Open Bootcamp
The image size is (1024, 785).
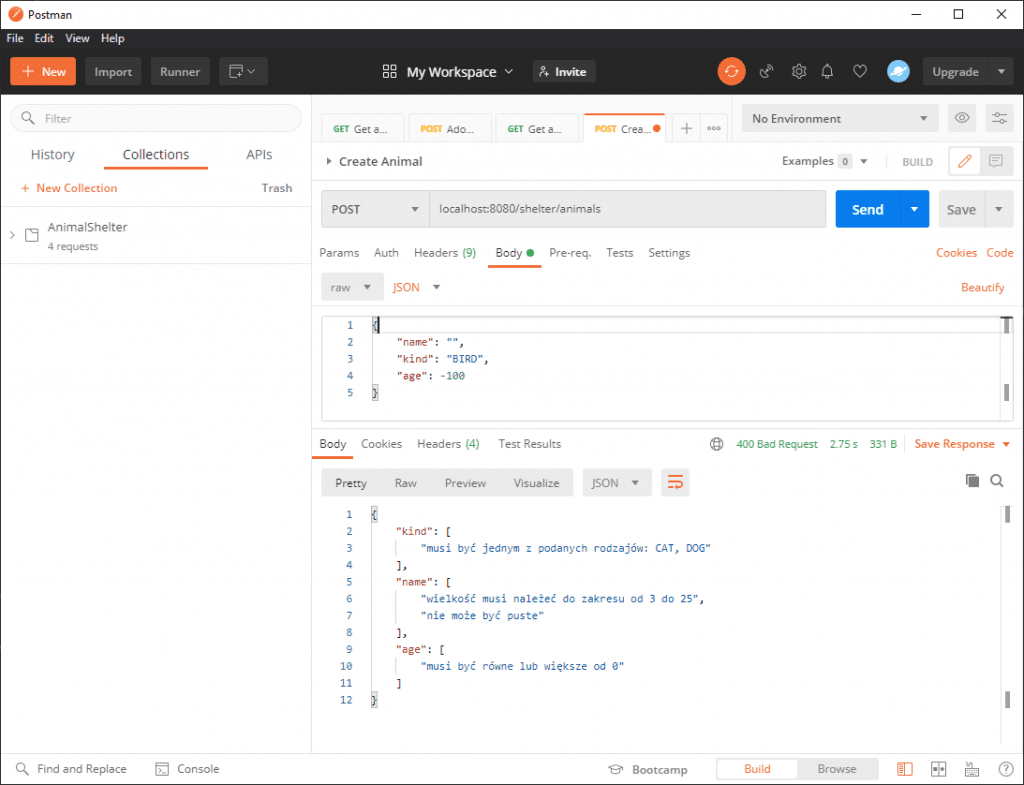tap(647, 769)
